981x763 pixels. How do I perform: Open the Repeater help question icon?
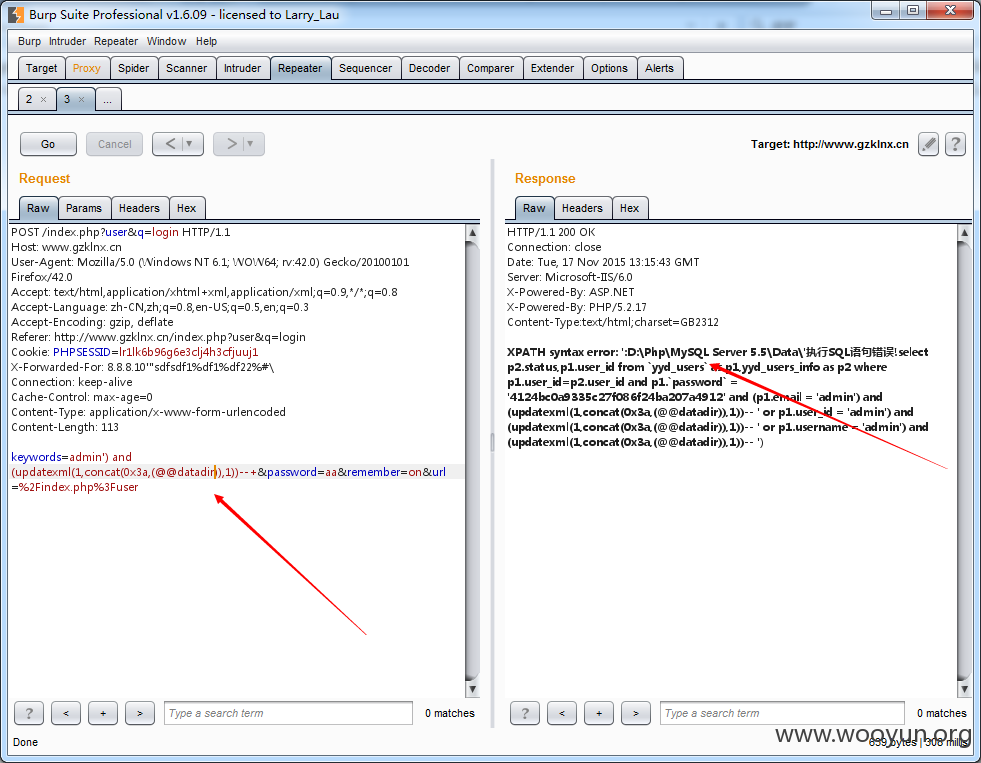[955, 144]
